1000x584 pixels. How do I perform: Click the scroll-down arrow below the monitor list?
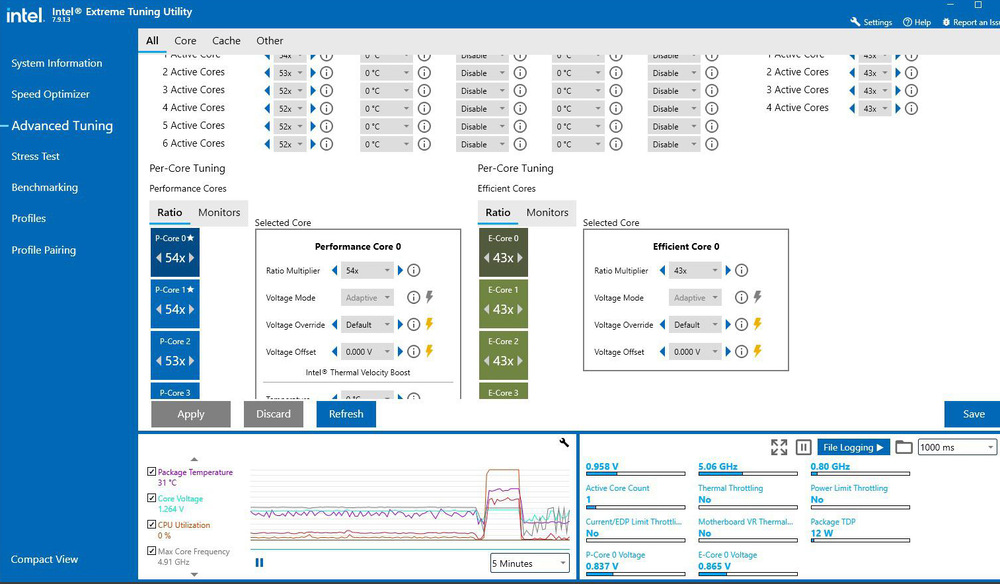[195, 574]
